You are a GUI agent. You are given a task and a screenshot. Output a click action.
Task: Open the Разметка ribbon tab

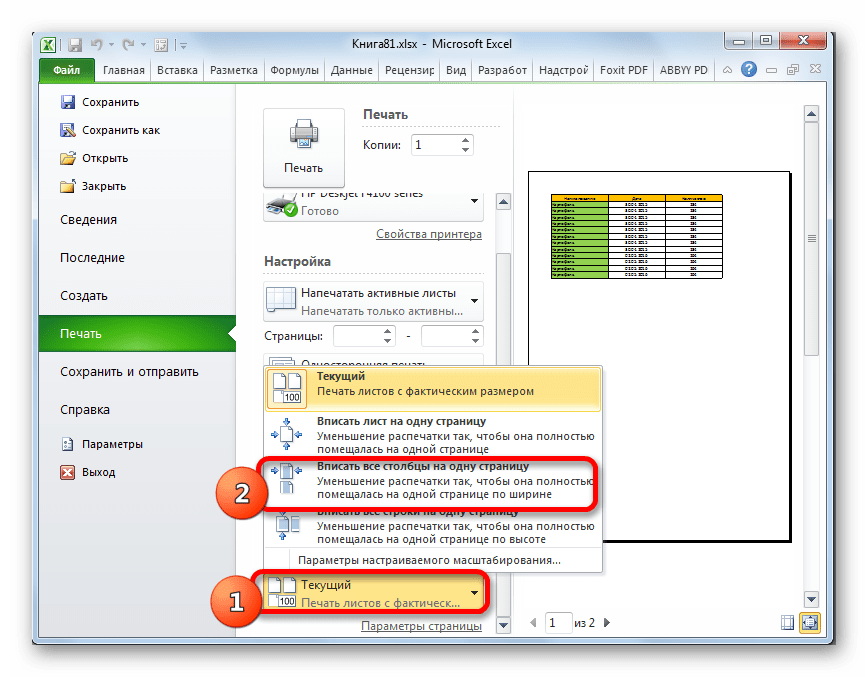234,70
